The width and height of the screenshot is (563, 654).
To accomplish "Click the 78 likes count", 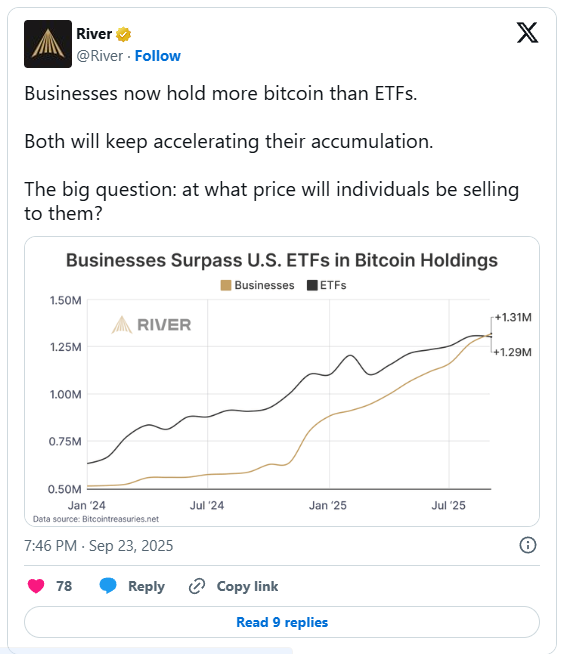I will pos(64,586).
